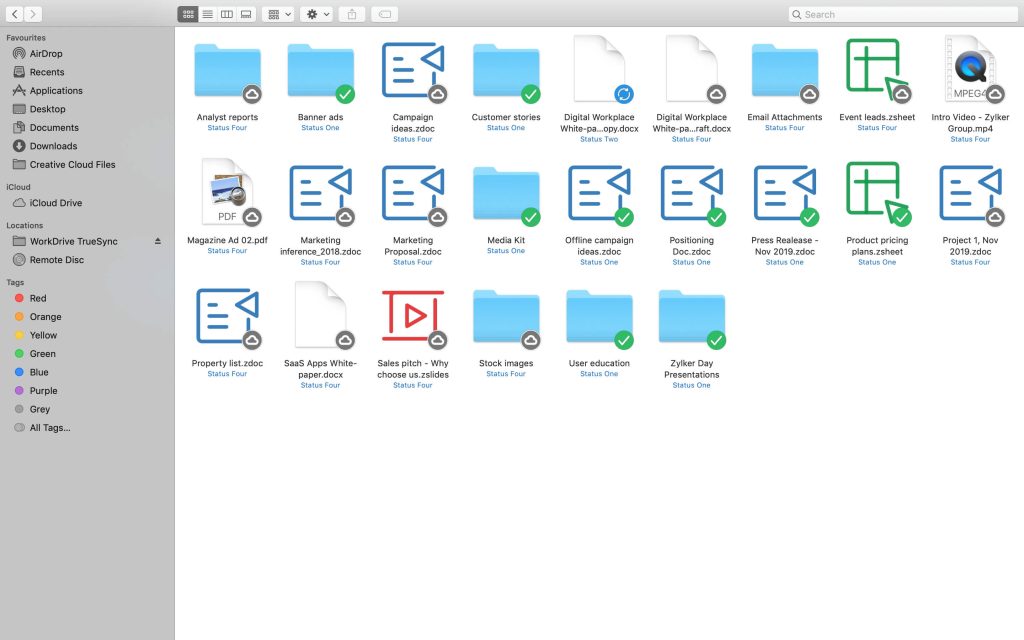The image size is (1024, 640).
Task: Open the Campaign ideas.zdoc file
Action: [412, 71]
